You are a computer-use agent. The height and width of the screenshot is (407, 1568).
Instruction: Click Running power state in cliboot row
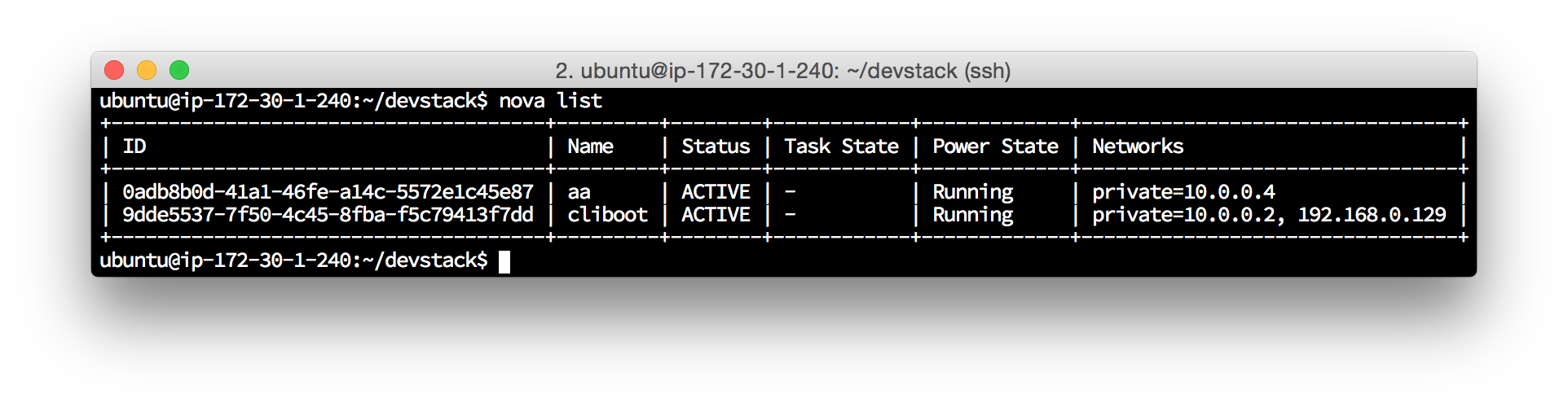(x=972, y=215)
